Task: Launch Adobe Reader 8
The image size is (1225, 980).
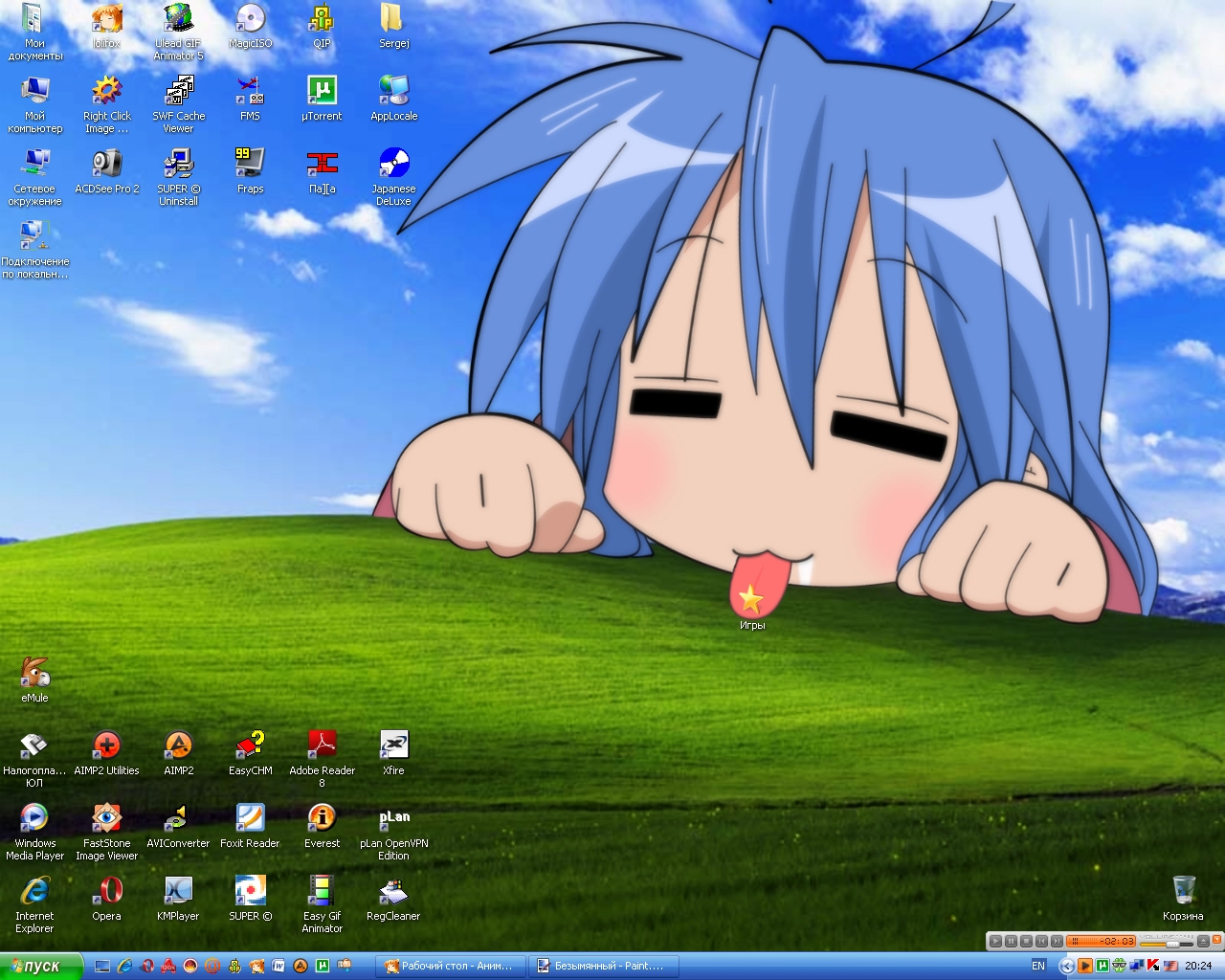Action: pos(322,759)
